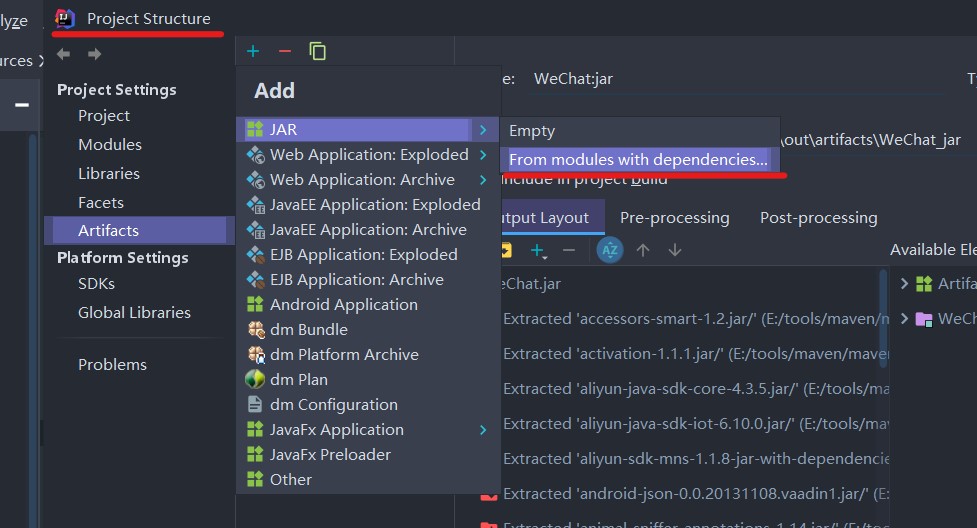This screenshot has width=977, height=528.
Task: Open the Post-processing tab
Action: point(818,217)
